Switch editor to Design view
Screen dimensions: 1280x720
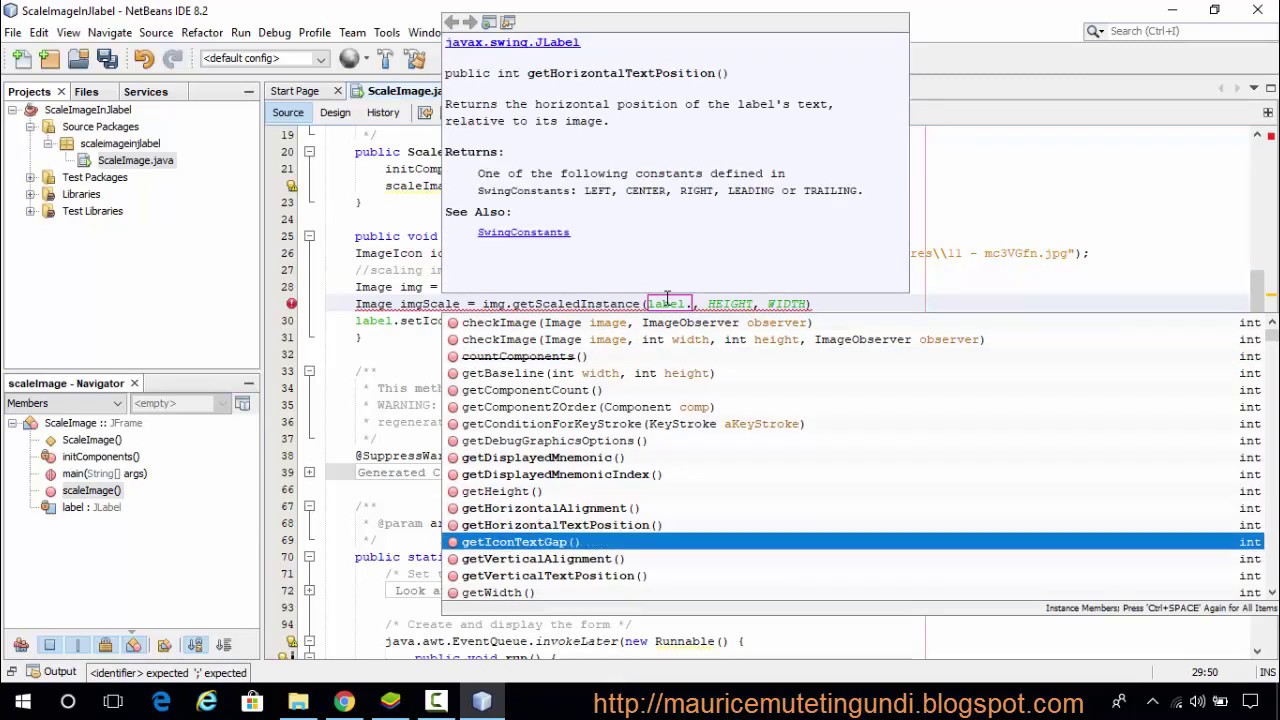point(335,113)
